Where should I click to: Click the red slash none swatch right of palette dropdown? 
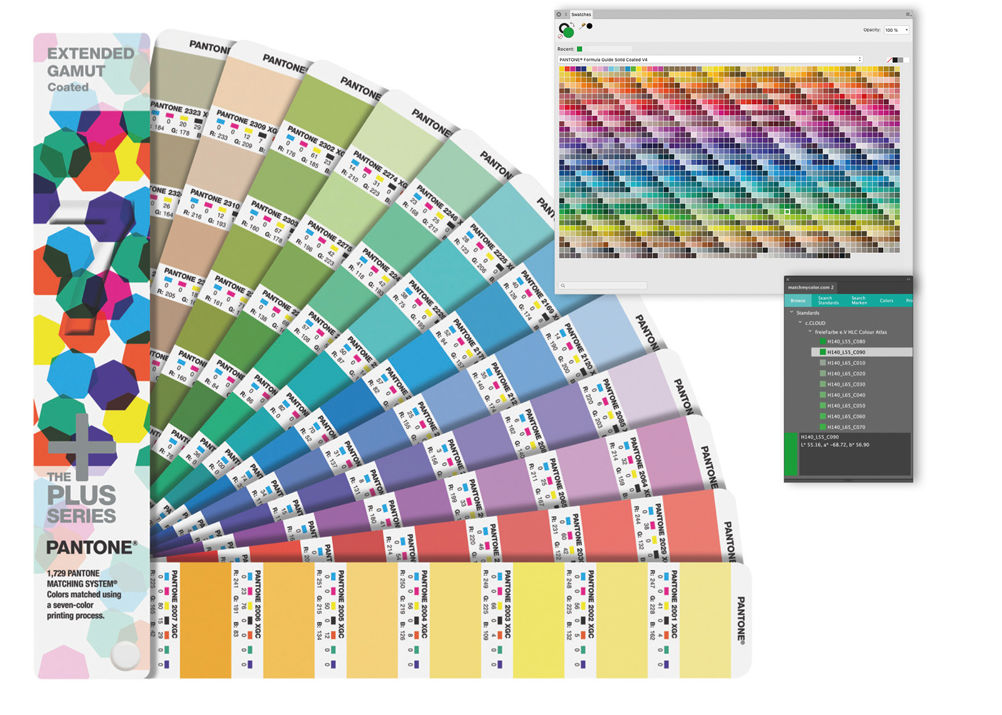[890, 60]
